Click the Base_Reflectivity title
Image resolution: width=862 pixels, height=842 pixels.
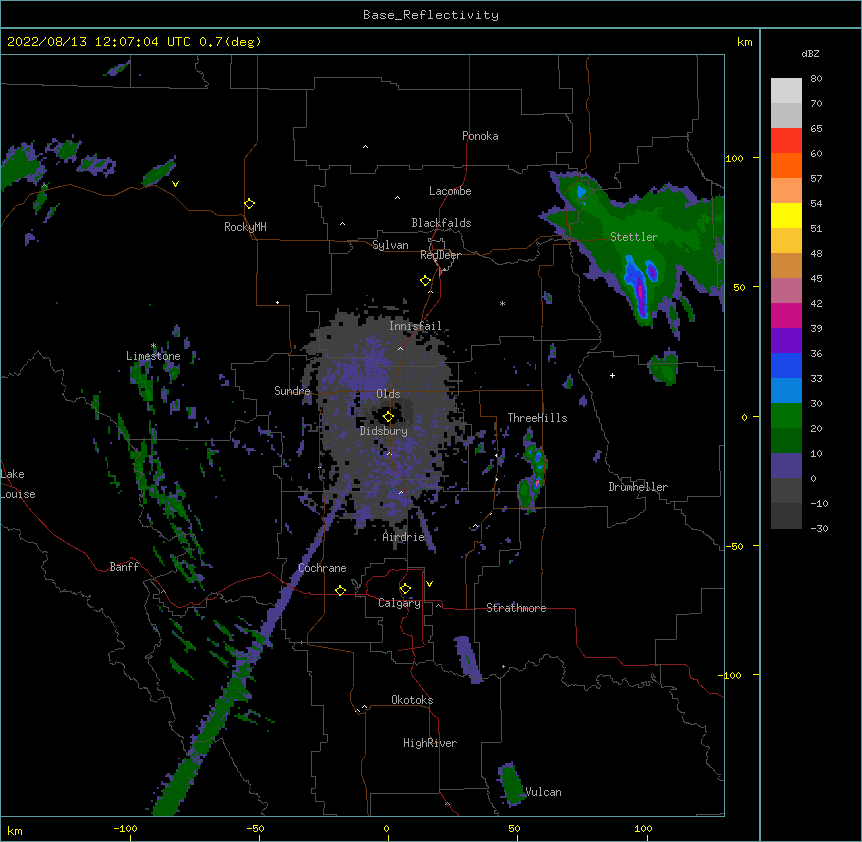tap(431, 15)
